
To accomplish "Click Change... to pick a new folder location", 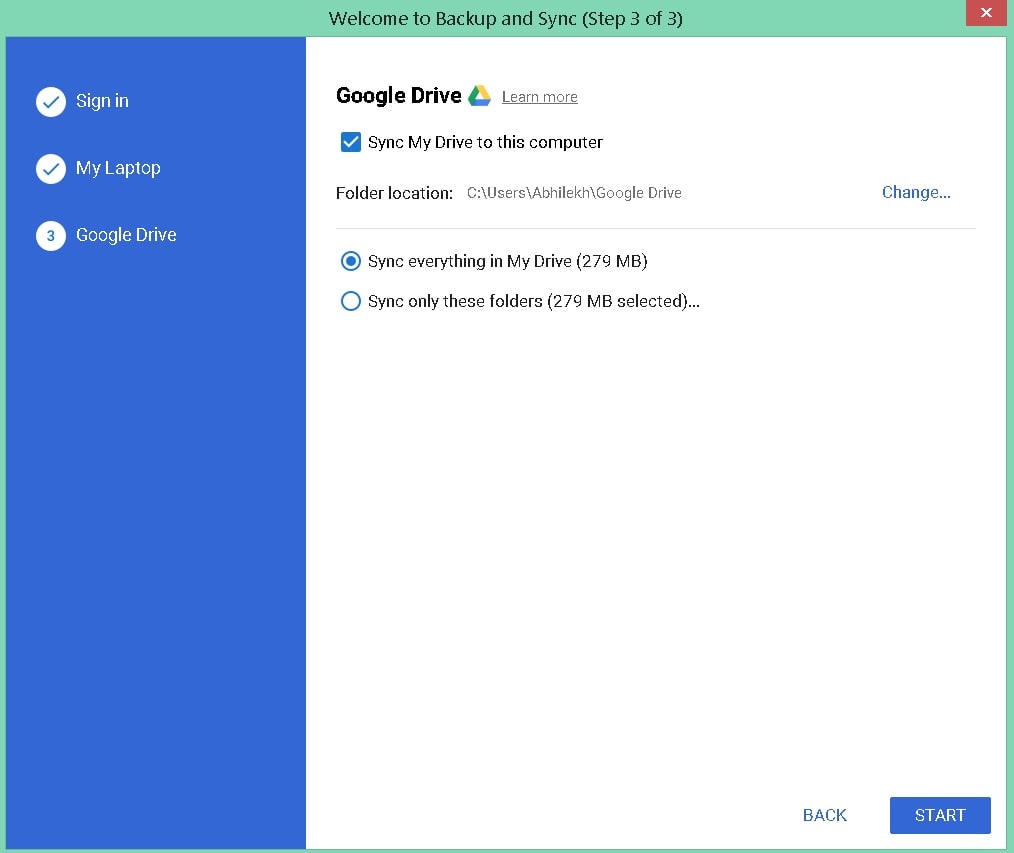I will pos(915,193).
